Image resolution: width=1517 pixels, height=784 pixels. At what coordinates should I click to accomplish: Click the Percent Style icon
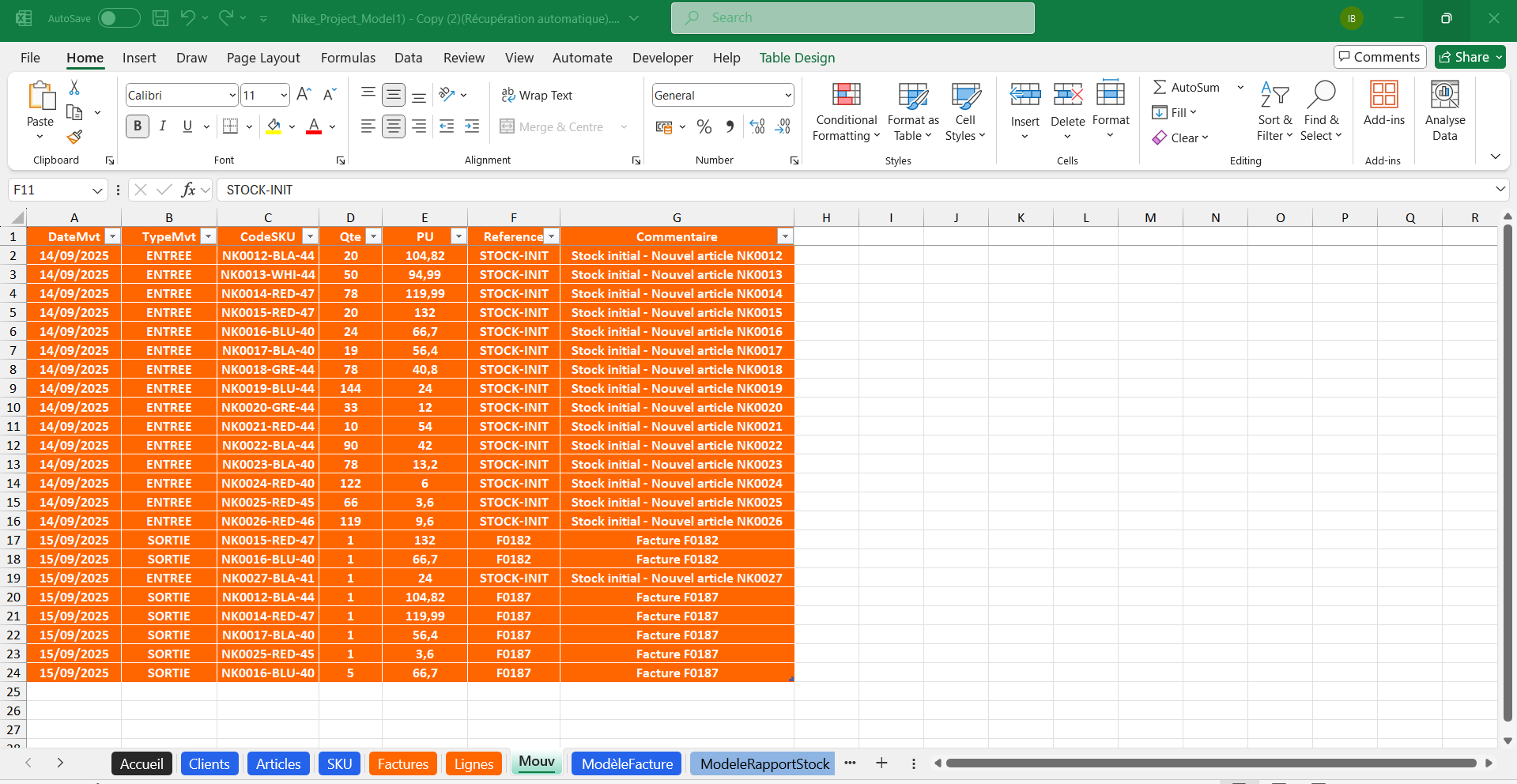point(704,126)
